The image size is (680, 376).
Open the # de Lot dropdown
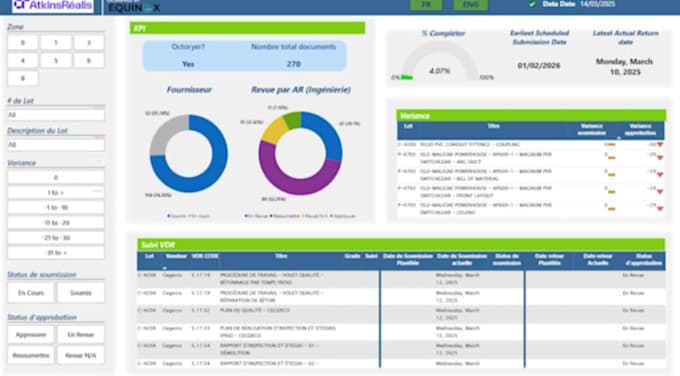[x=56, y=115]
